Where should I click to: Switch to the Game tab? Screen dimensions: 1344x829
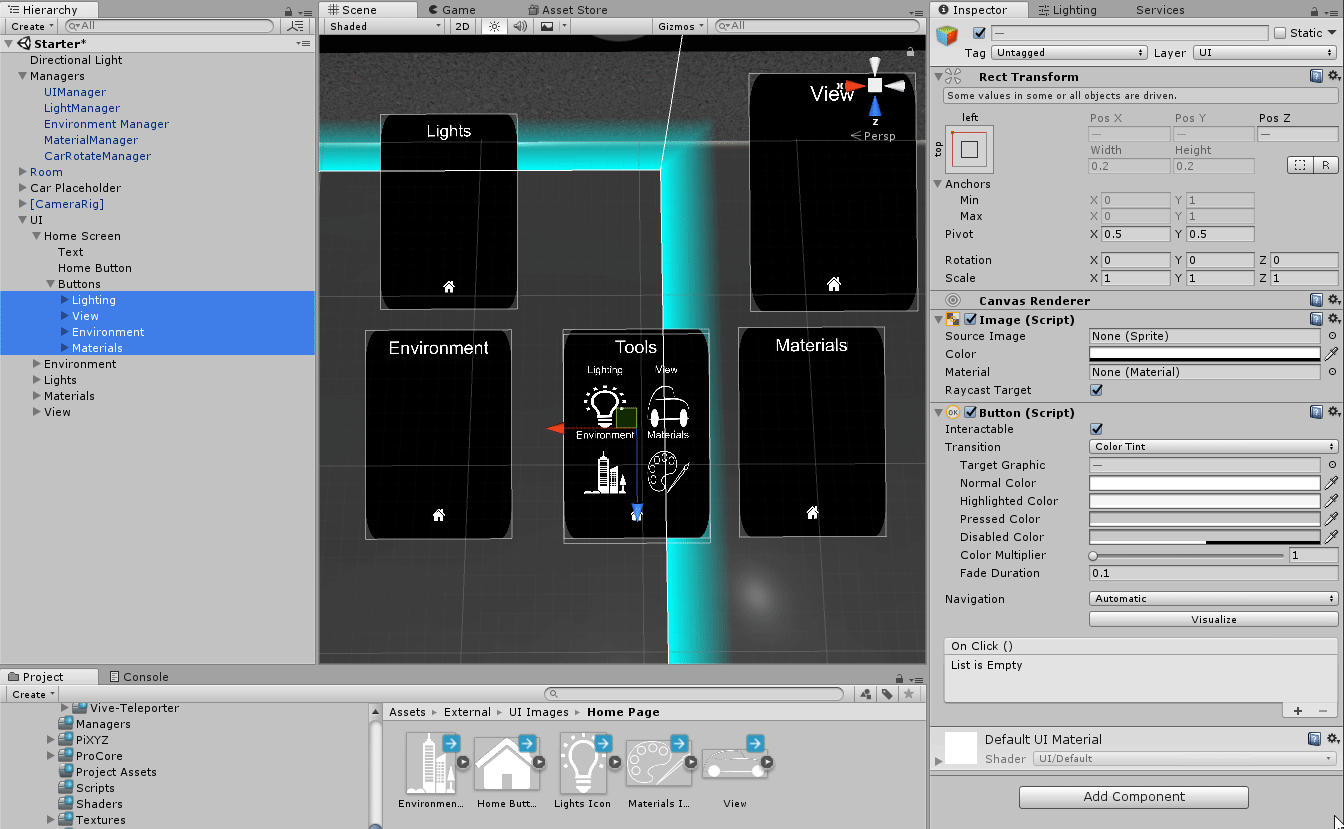459,9
